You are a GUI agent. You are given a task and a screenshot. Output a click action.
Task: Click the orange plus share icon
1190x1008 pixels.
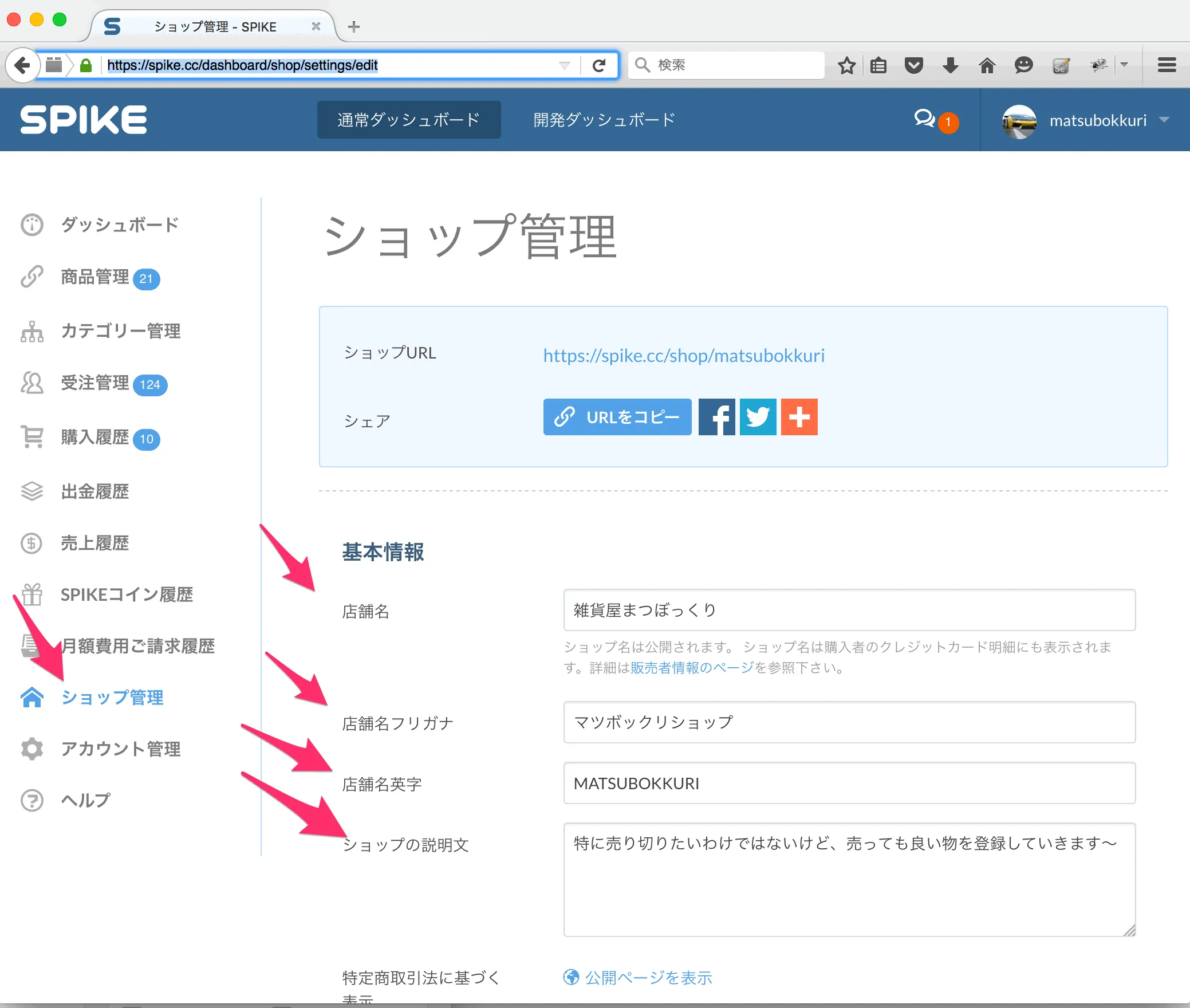point(799,417)
